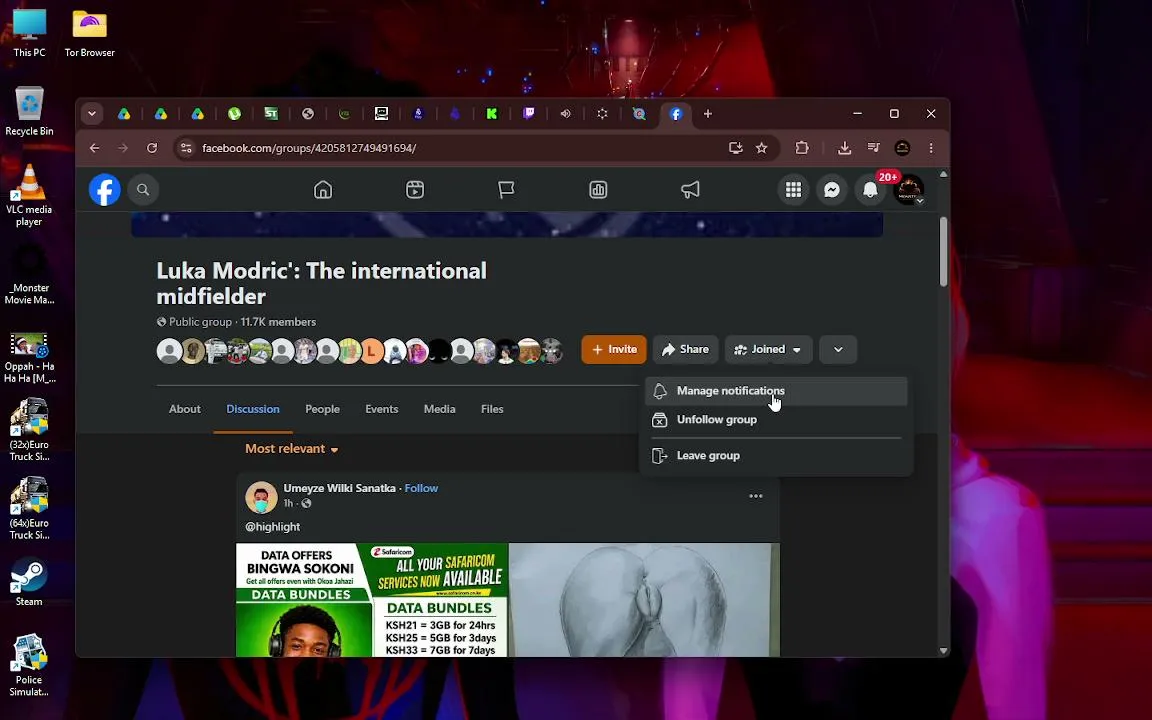This screenshot has height=720, width=1152.
Task: Open the Facebook logo home link
Action: (105, 190)
